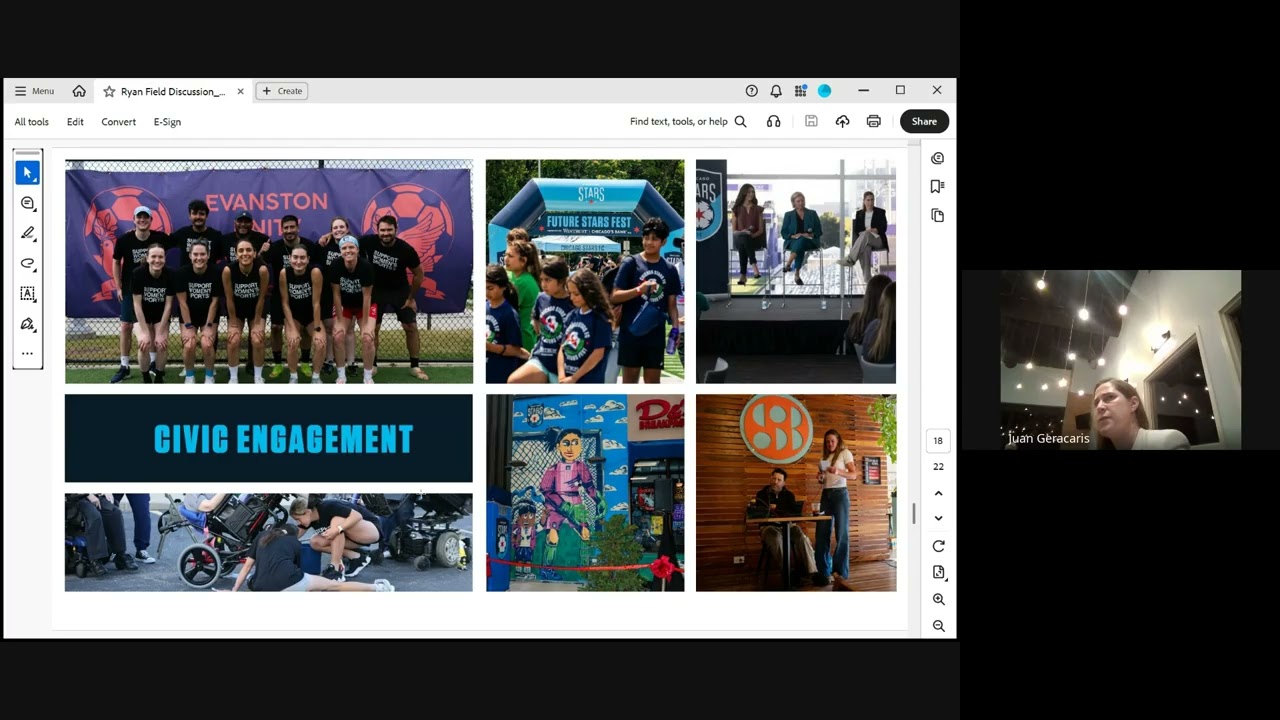Open the E-Sign menu
The width and height of the screenshot is (1280, 720).
(x=167, y=122)
